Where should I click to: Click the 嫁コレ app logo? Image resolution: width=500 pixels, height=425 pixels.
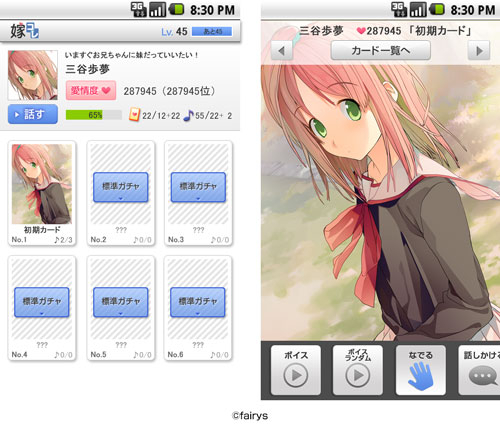point(24,31)
